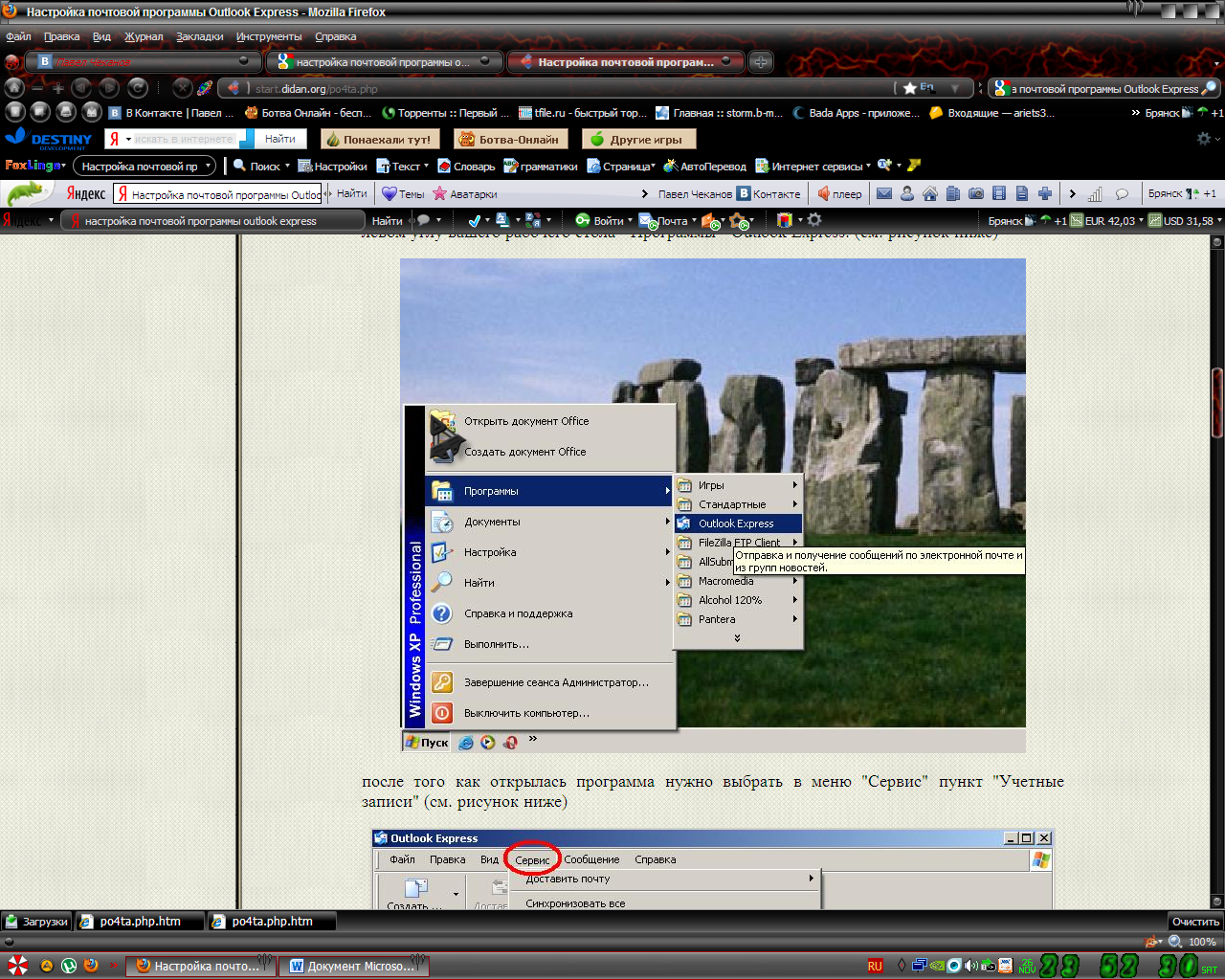The image size is (1225, 980).
Task: Open the Bada Apps bookmark
Action: click(x=857, y=113)
